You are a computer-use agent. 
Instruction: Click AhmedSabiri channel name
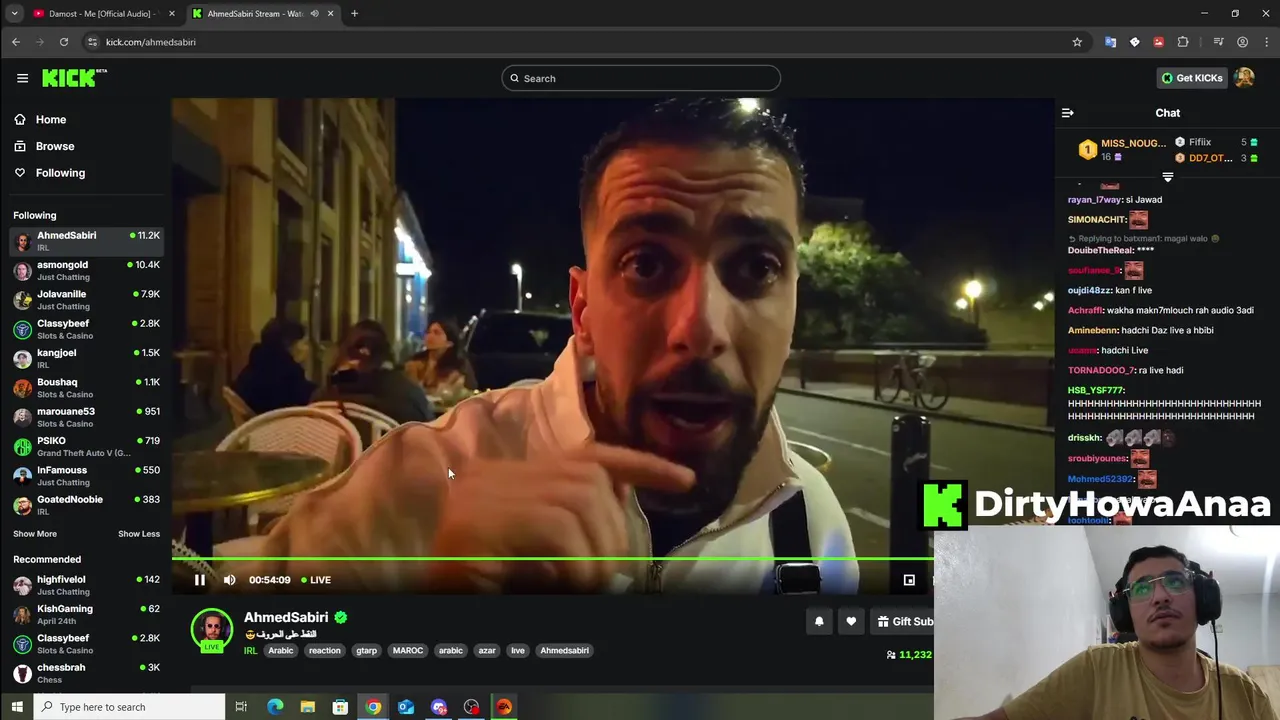[286, 617]
